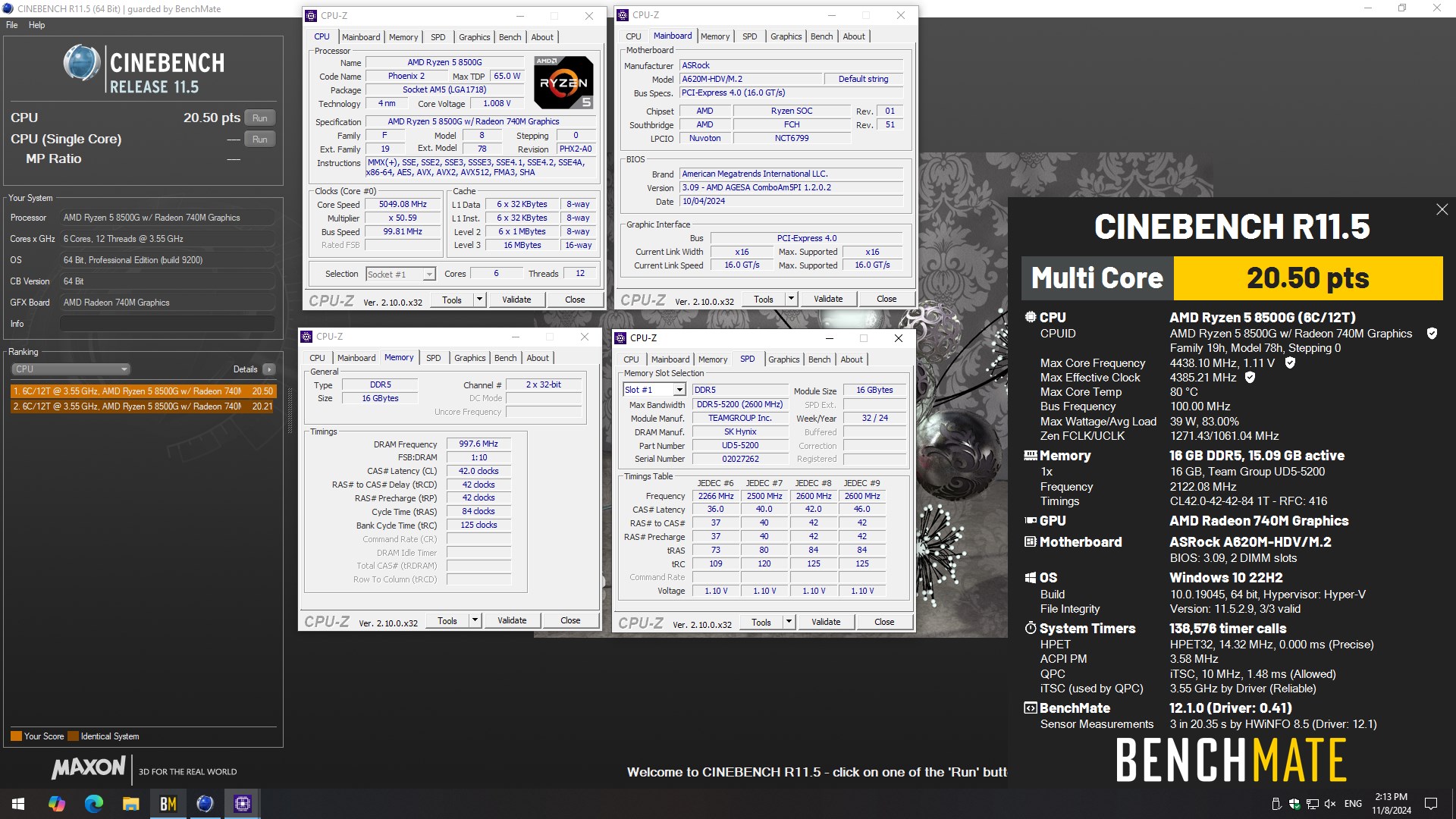Open Tools dropdown arrow in Memory window
Viewport: 1456px width, 819px height.
[475, 620]
